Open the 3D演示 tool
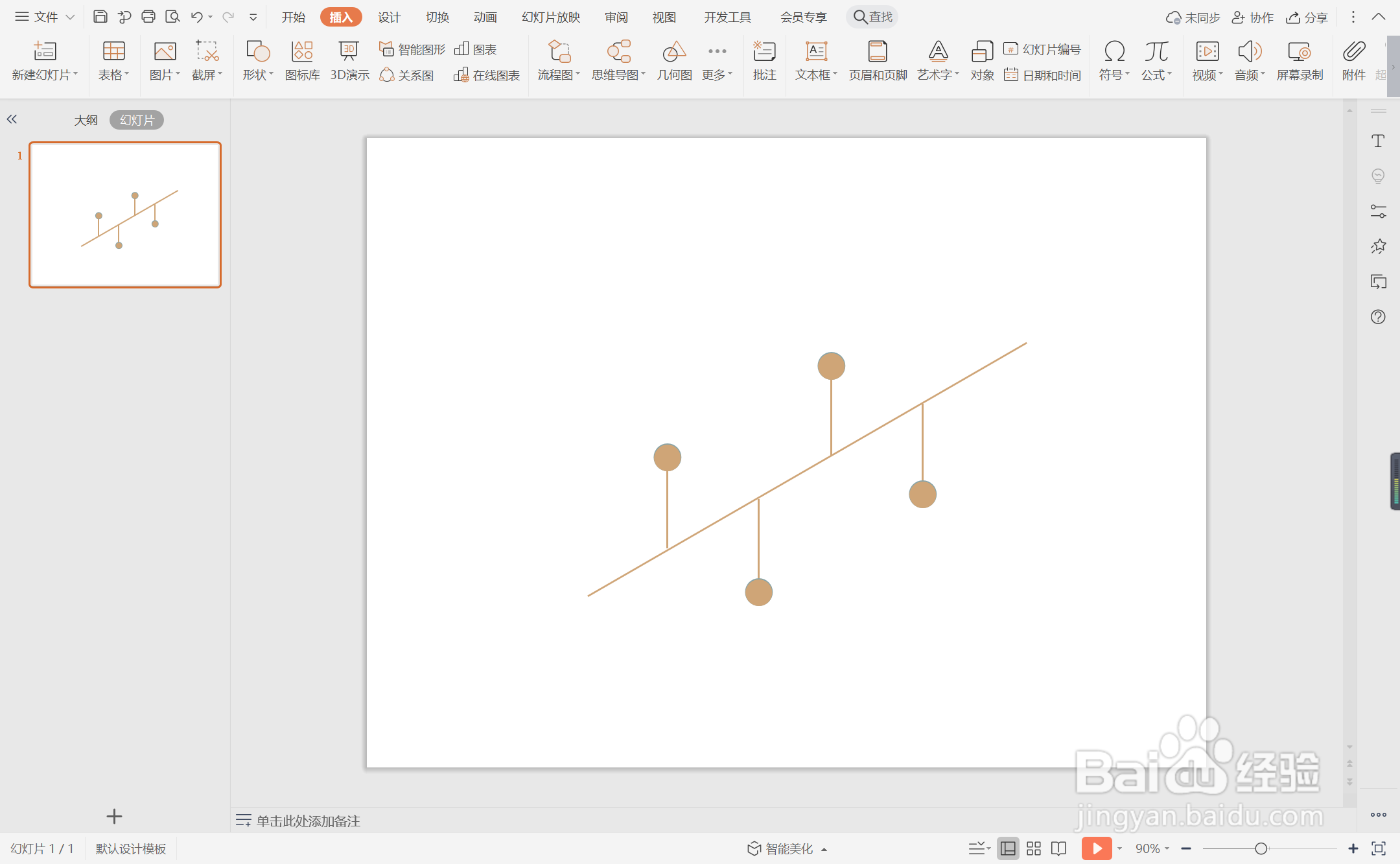 click(x=349, y=61)
